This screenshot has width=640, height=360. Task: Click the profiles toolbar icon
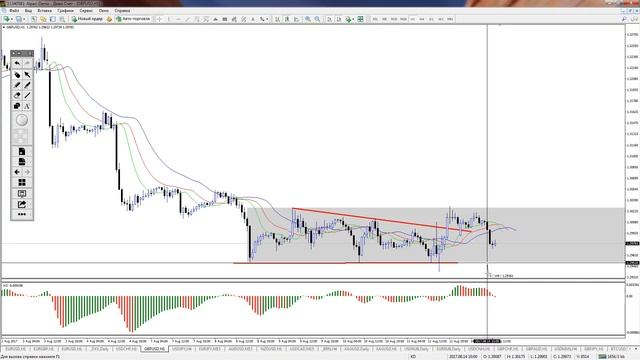[x=19, y=19]
